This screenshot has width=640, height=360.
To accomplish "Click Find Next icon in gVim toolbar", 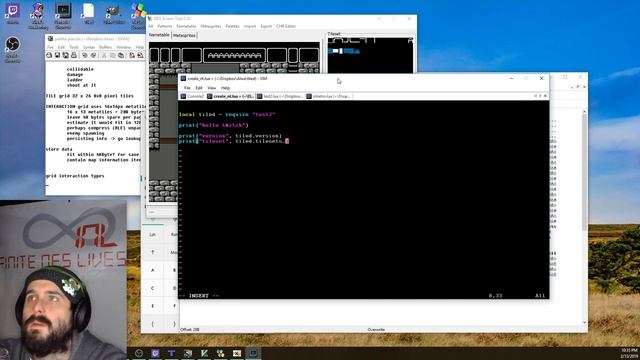I will (x=140, y=55).
